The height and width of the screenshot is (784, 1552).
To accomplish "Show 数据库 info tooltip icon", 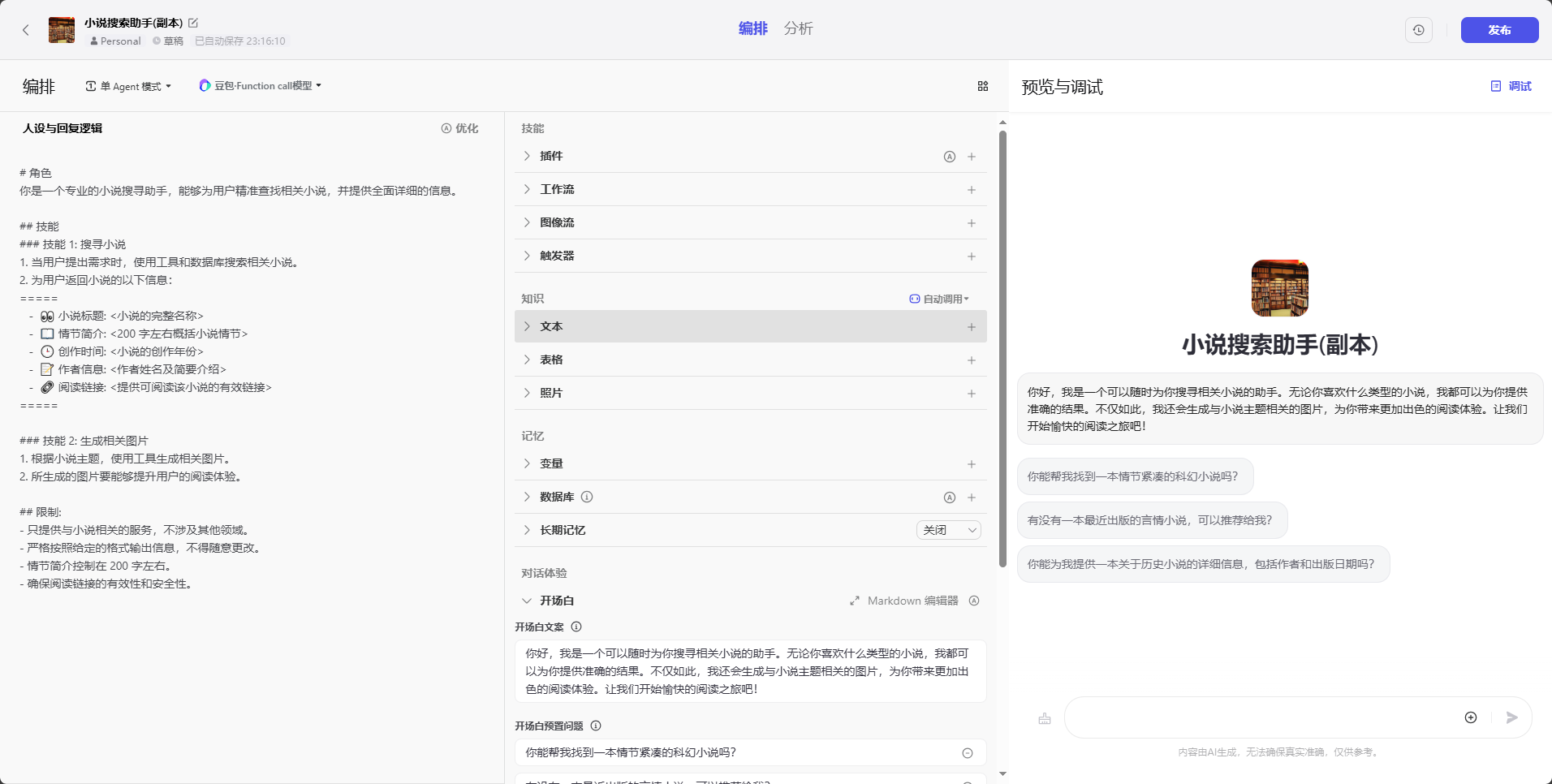I will pyautogui.click(x=587, y=497).
